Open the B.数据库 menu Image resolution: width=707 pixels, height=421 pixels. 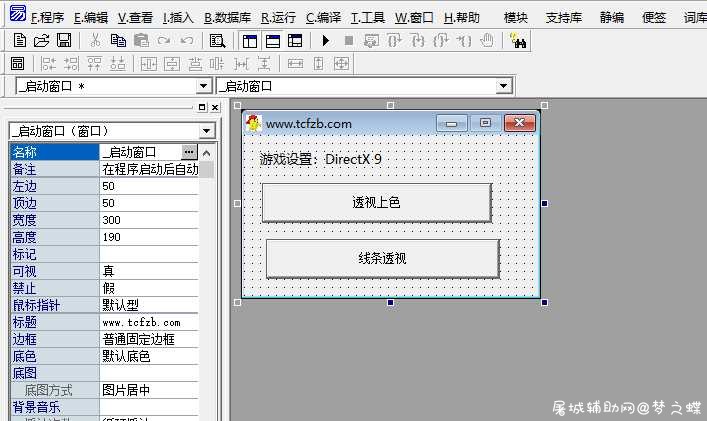227,18
